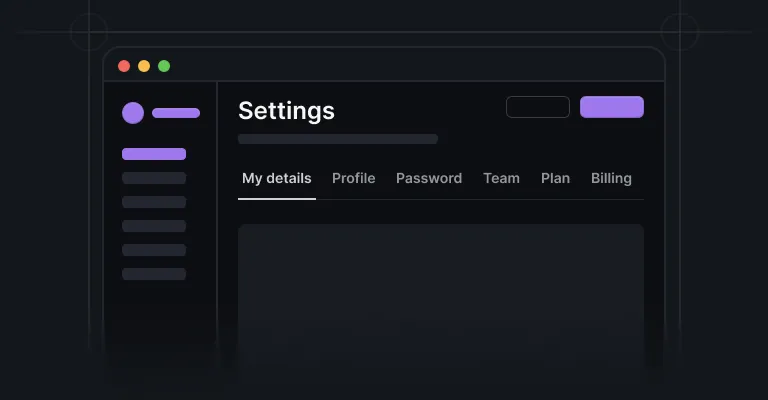Screen dimensions: 768x400
Task: Select the second gray sidebar item
Action: point(154,202)
